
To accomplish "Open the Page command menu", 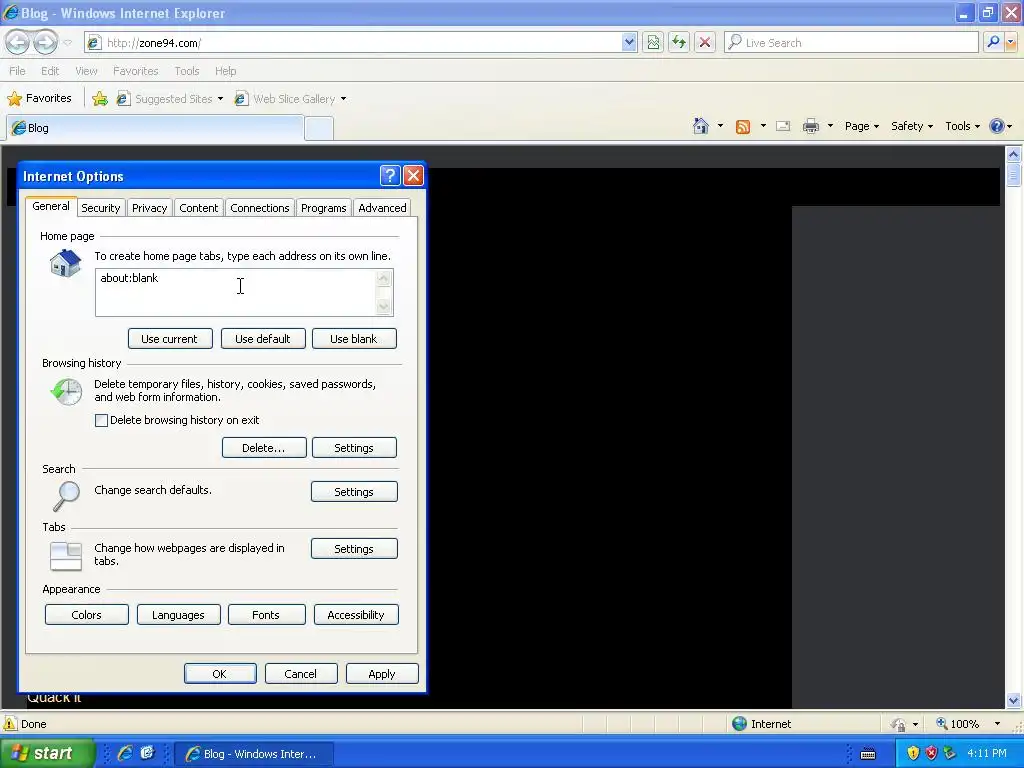I will (x=861, y=126).
